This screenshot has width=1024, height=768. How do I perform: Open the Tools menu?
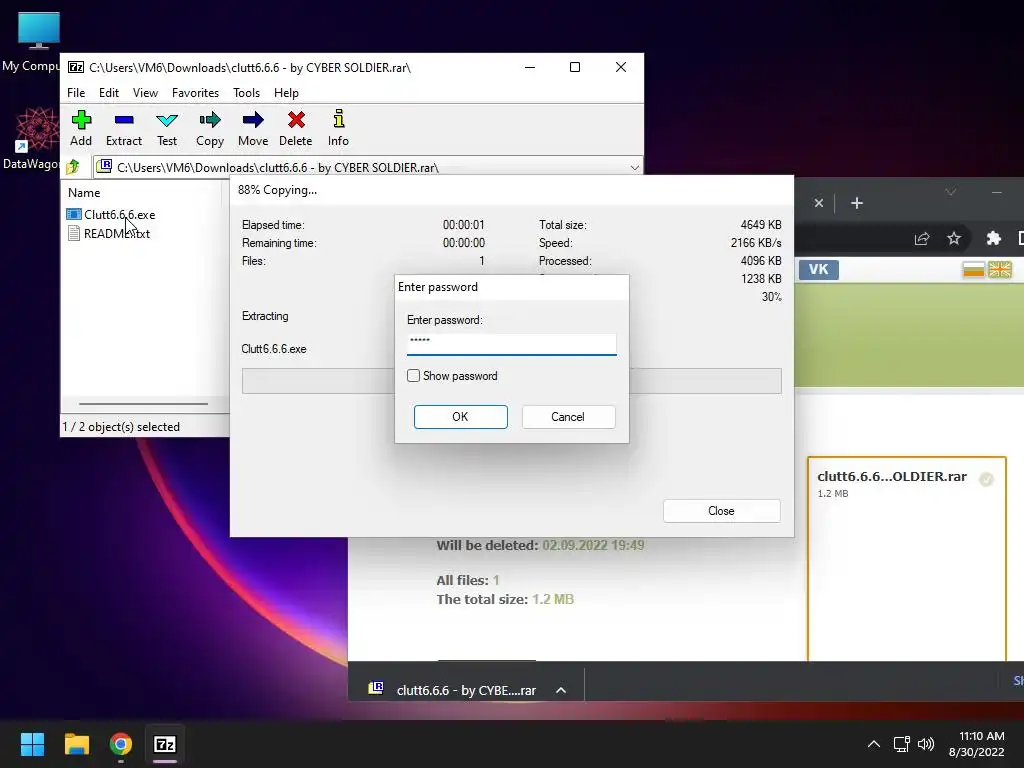coord(246,93)
